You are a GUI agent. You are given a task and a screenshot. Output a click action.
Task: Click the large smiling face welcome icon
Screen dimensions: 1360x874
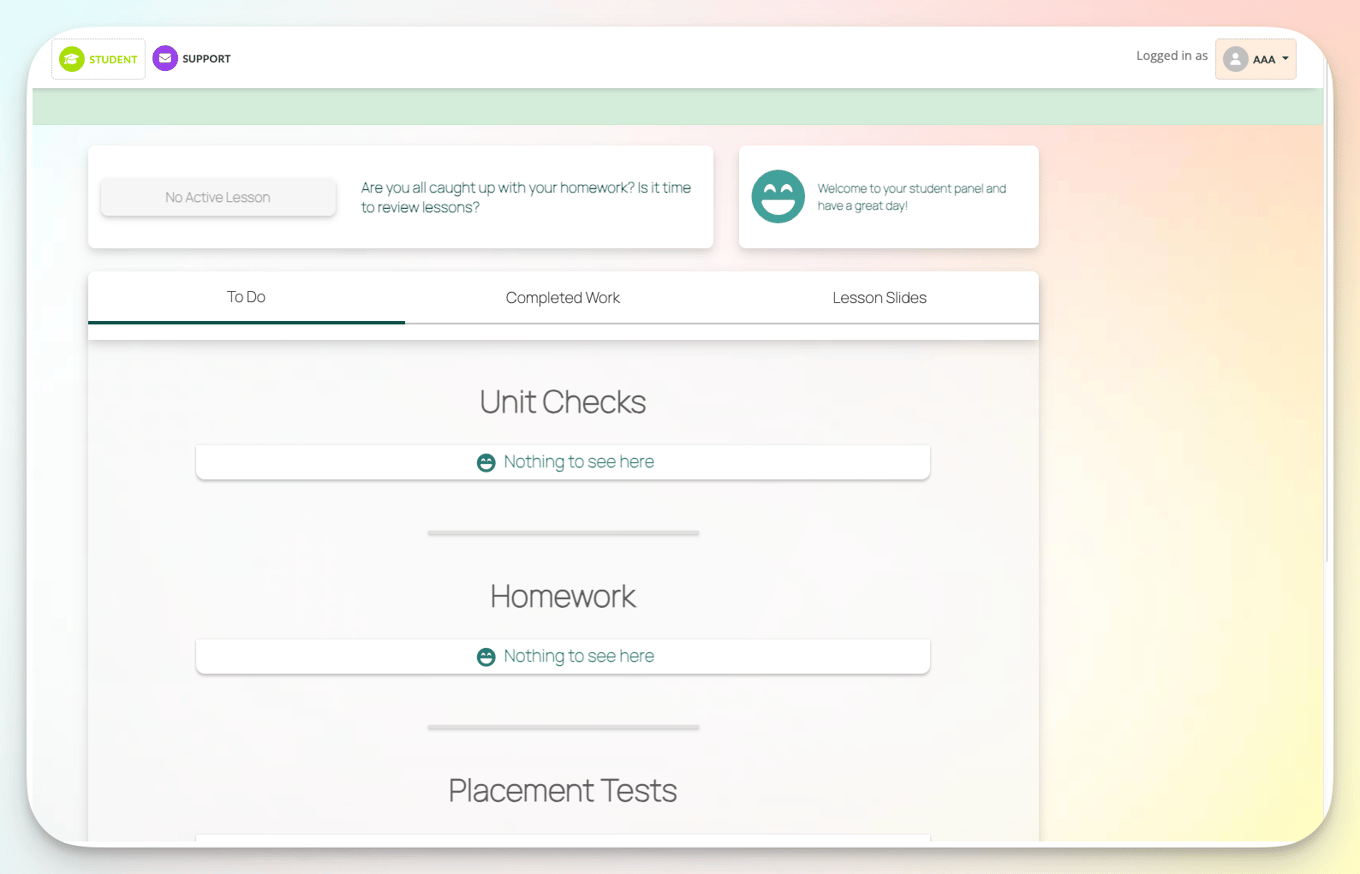pos(778,197)
